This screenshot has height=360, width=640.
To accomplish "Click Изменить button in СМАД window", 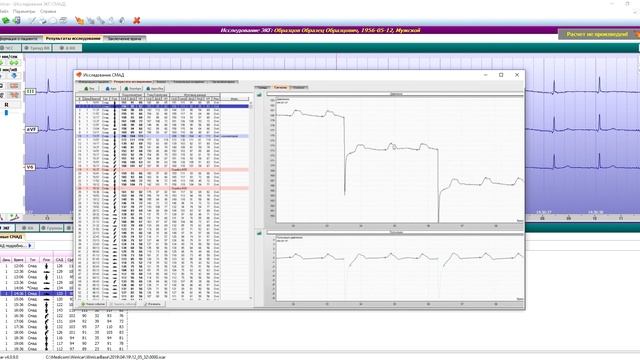I will [153, 304].
